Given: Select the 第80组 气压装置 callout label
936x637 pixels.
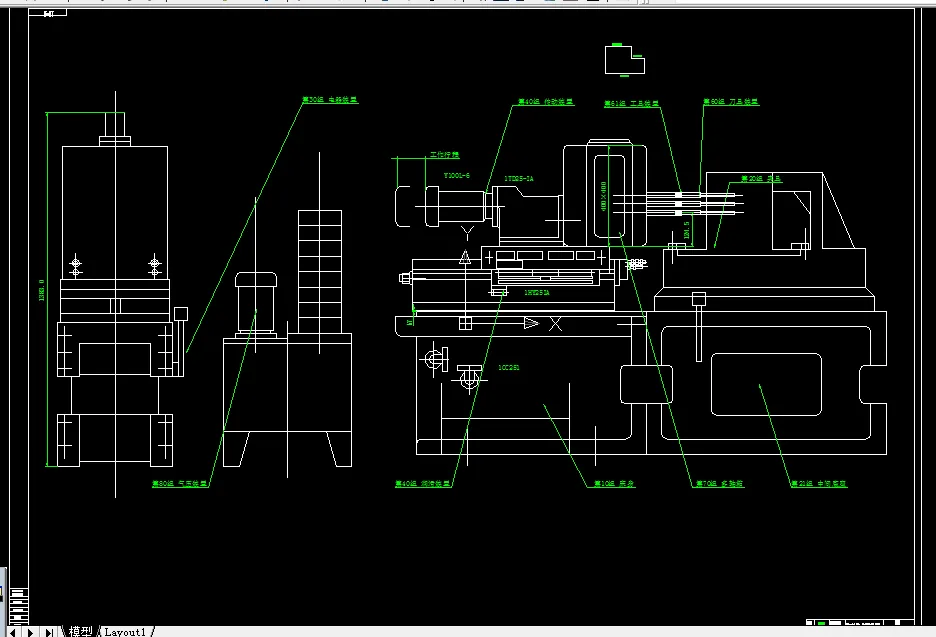Looking at the screenshot, I should pyautogui.click(x=180, y=484).
